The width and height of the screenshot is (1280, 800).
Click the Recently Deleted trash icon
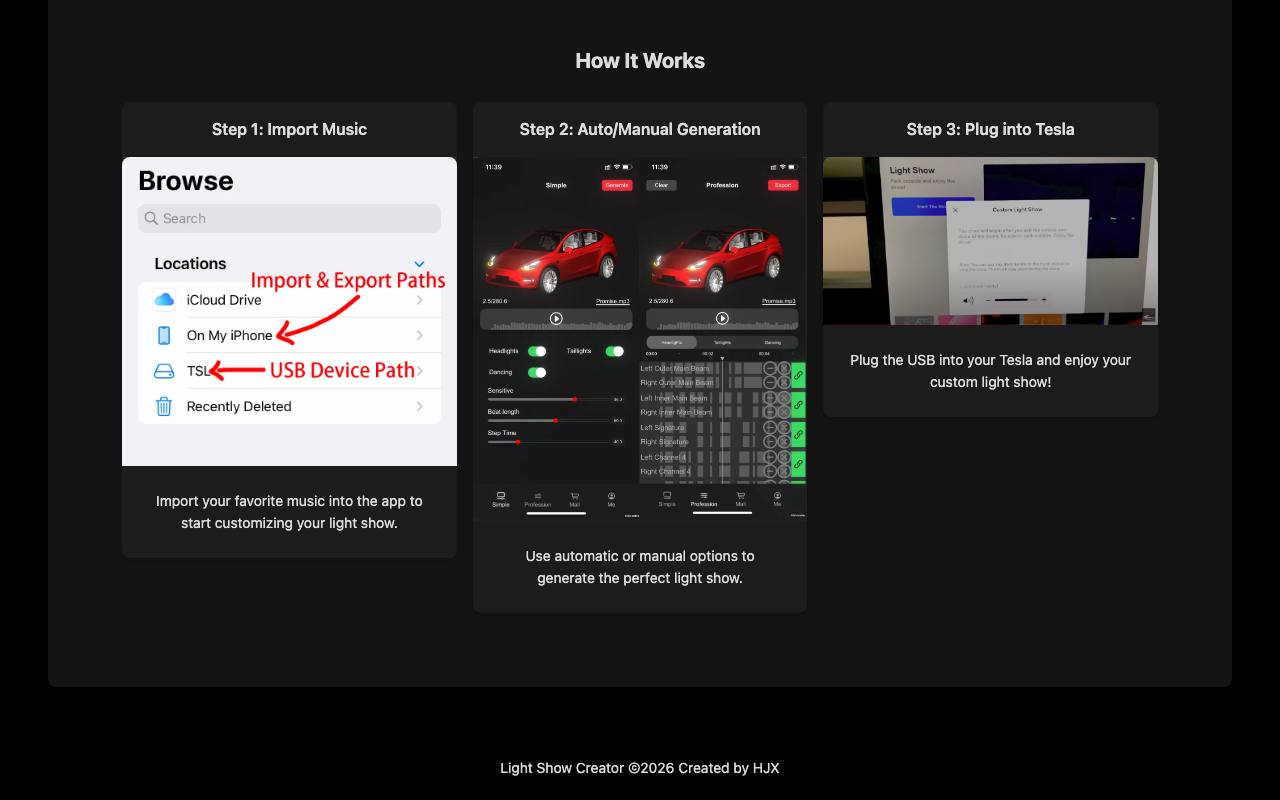point(164,406)
